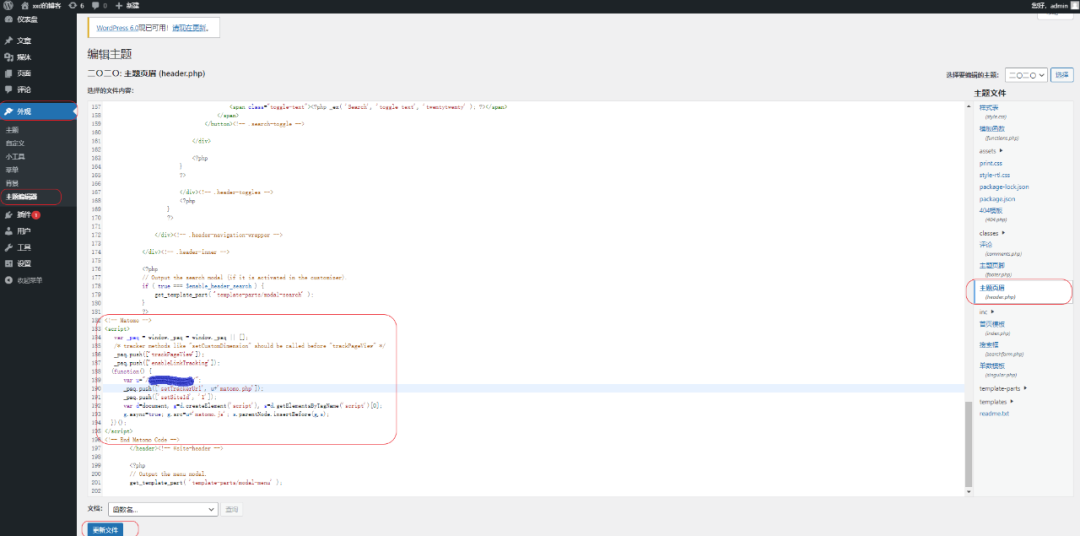This screenshot has width=1080, height=536.
Task: Click the Update File (更新文件) button
Action: [x=105, y=530]
